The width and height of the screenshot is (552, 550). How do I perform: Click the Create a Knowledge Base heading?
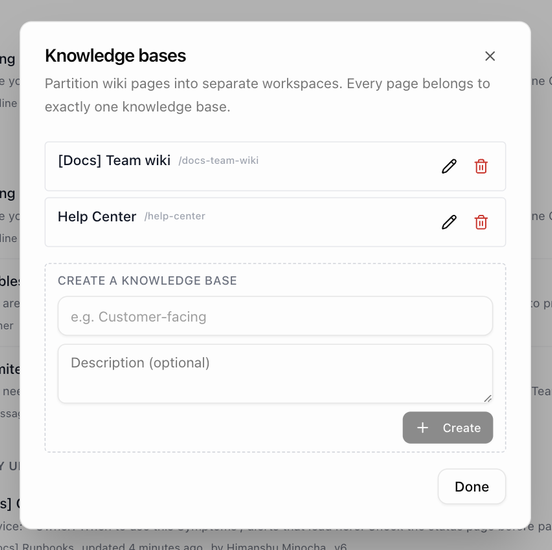[x=147, y=281]
